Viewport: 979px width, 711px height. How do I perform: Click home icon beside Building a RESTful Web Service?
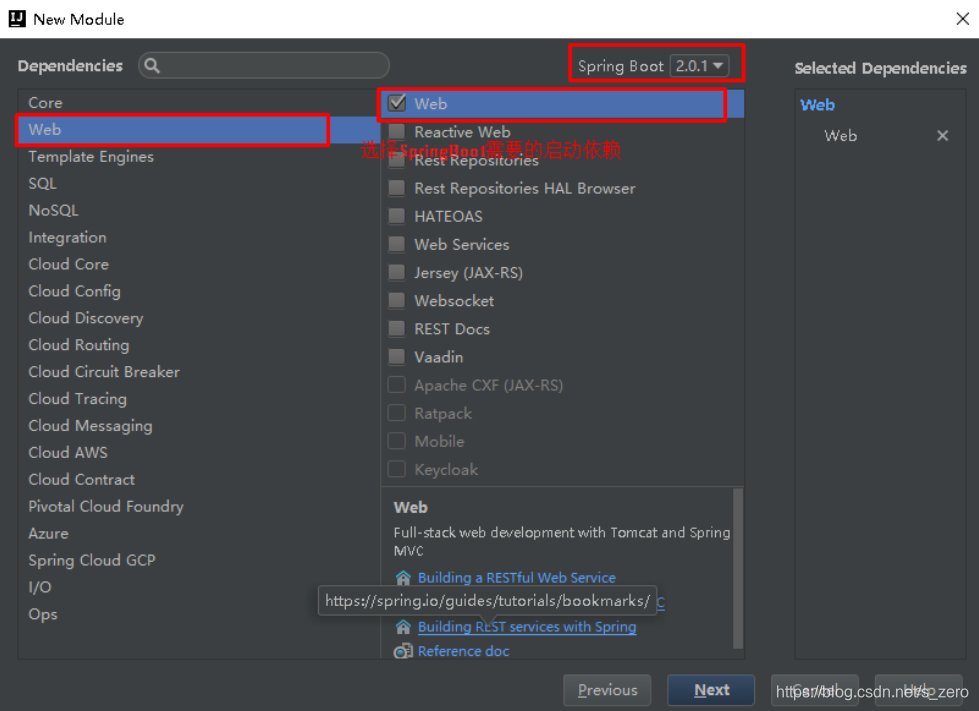[x=403, y=578]
